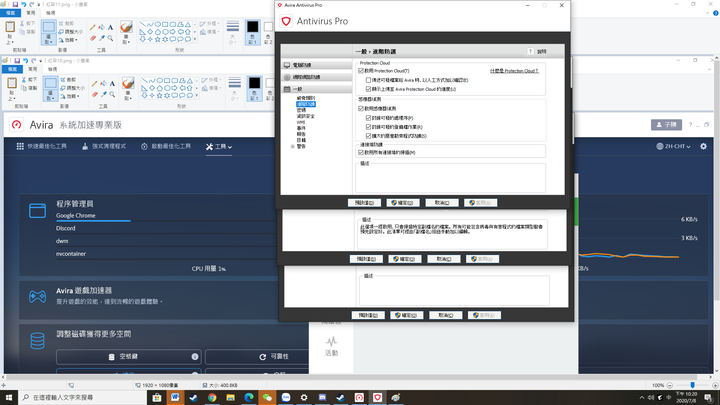
Task: Click 調整大小 resize in 紅傘11.png Paint ribbon
Action: (71, 32)
